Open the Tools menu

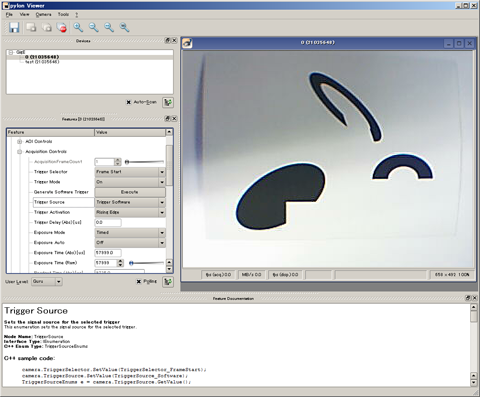coord(63,15)
